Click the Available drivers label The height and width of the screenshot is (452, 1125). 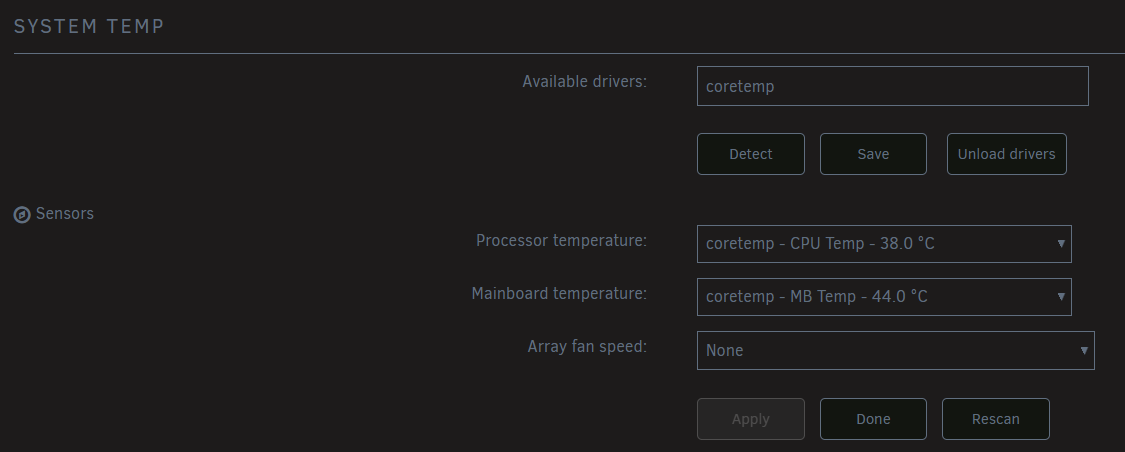coord(585,81)
